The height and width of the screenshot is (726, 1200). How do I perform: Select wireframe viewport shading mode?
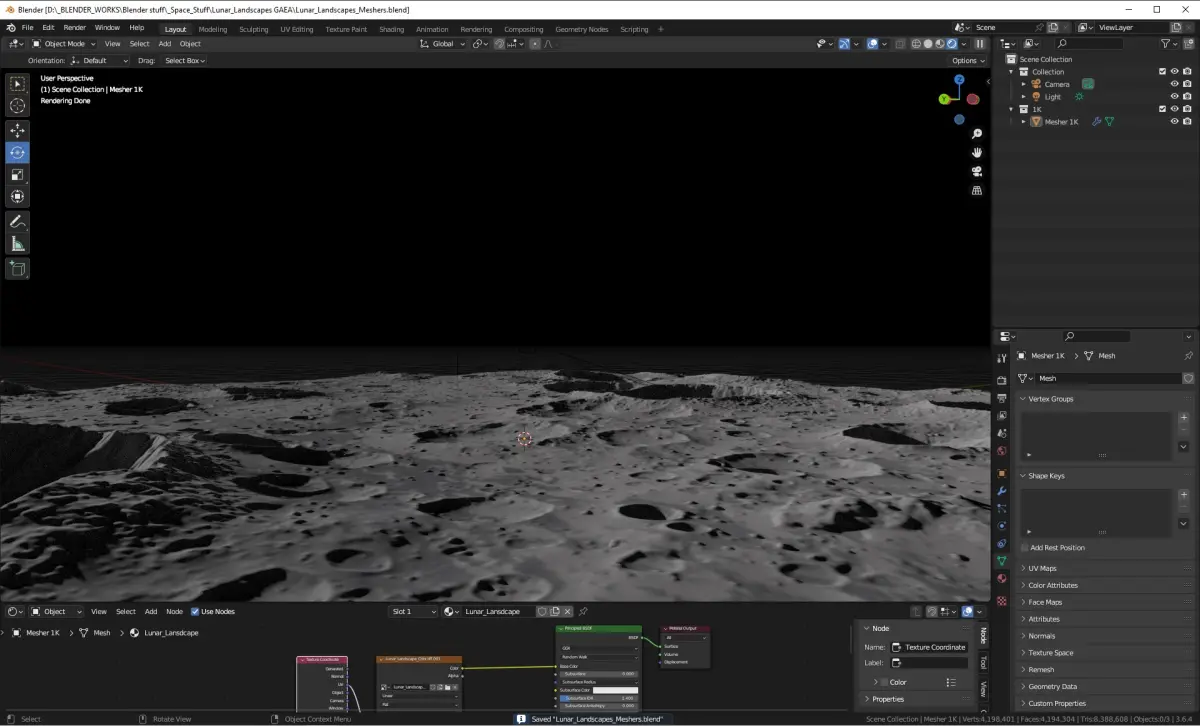tap(916, 44)
